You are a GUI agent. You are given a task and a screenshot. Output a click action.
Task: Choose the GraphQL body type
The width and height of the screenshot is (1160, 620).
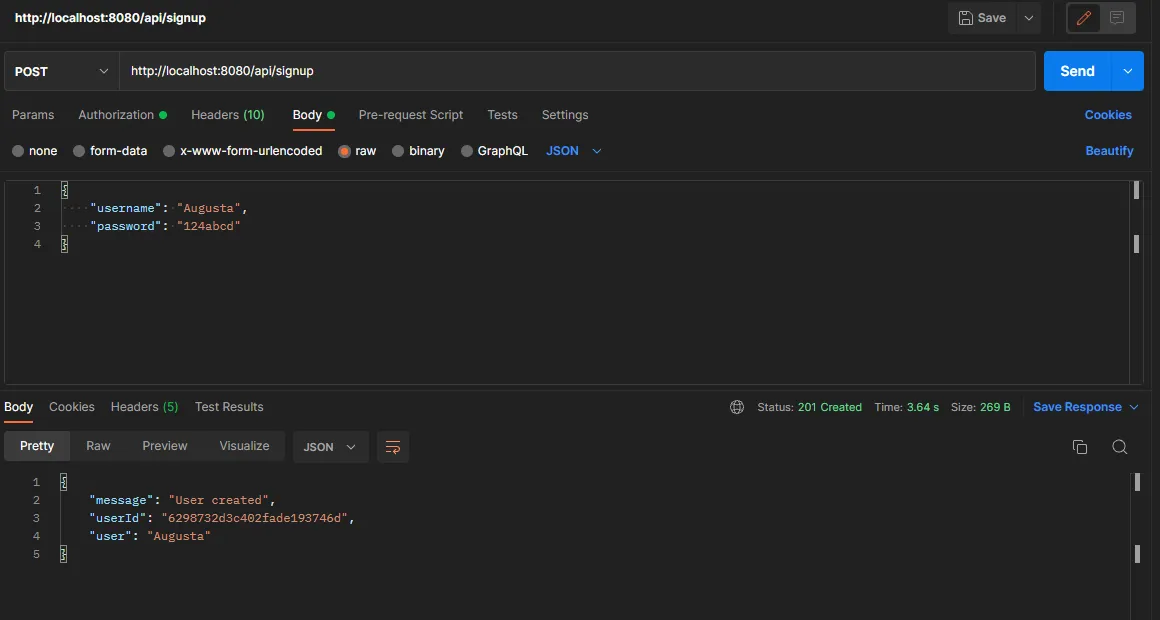(x=467, y=151)
